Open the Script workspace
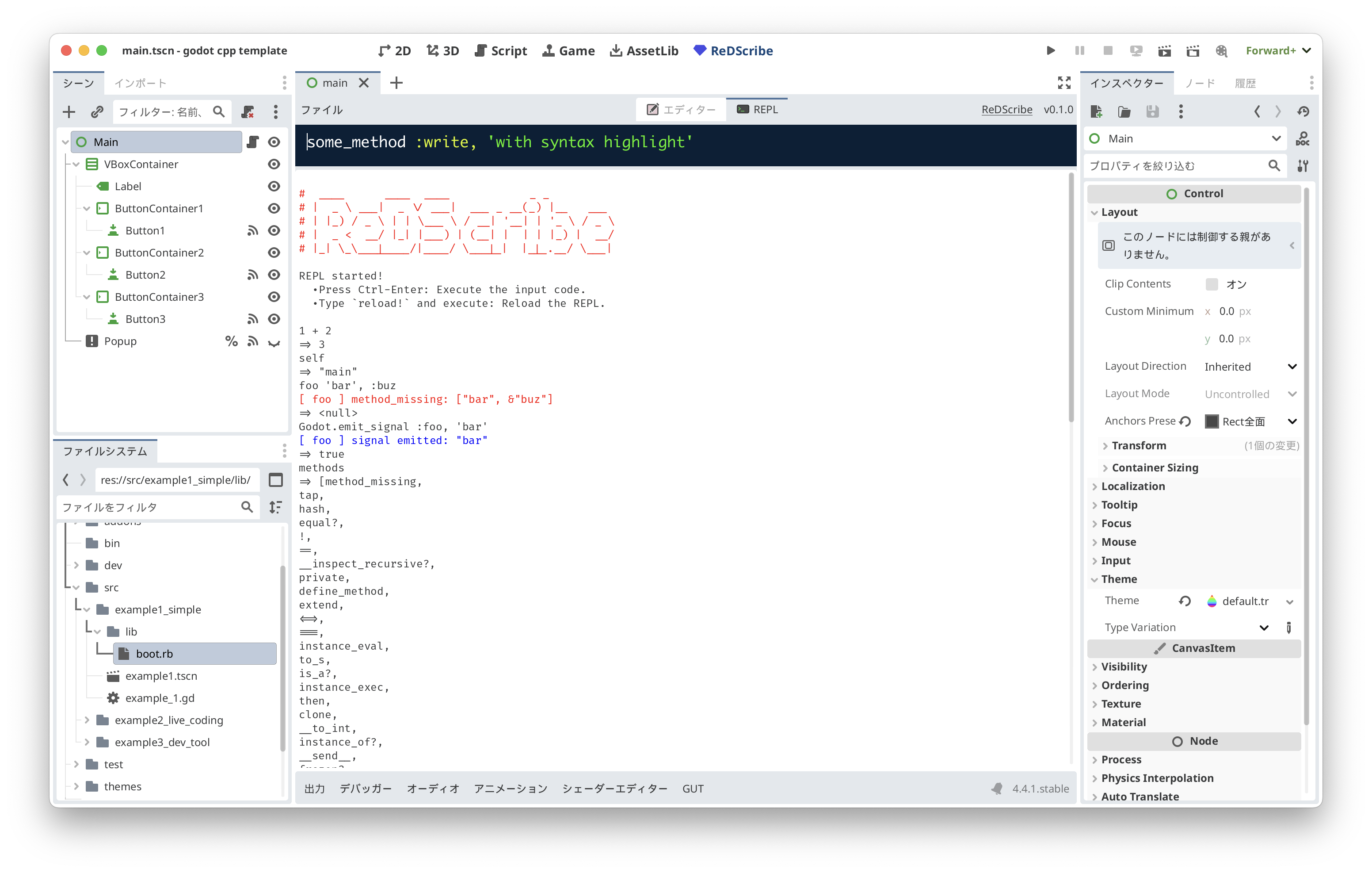Image resolution: width=1372 pixels, height=873 pixels. tap(501, 51)
